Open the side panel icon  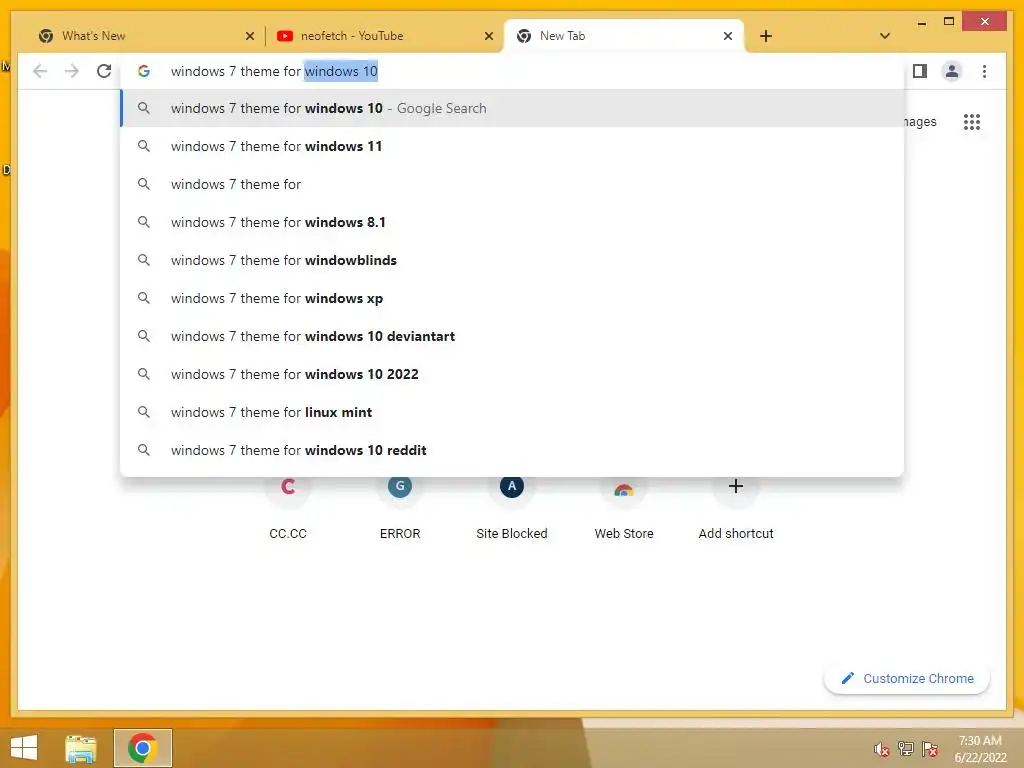click(920, 71)
